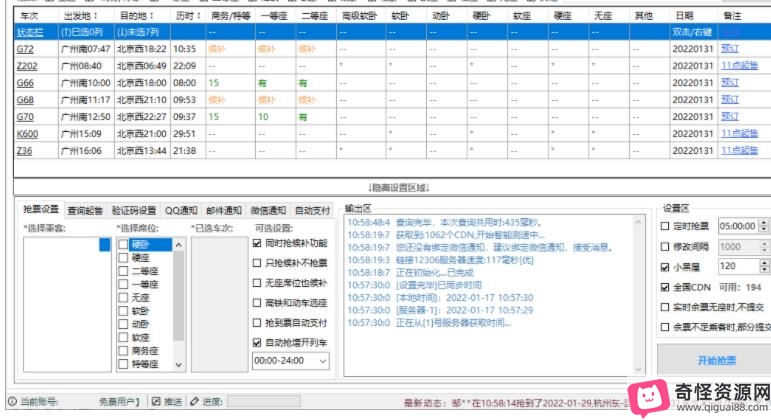
Task: Click the 状态栏 row link
Action: pos(30,32)
